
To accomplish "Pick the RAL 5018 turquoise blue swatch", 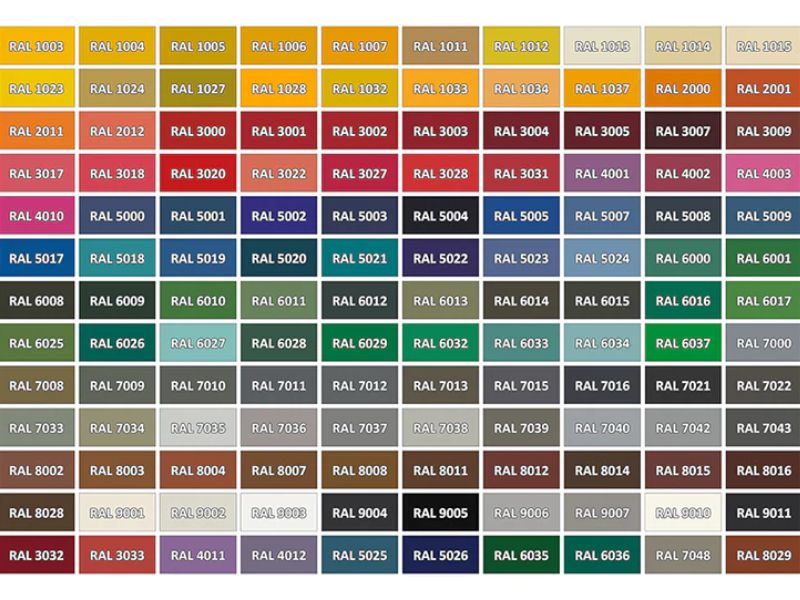I will coord(117,258).
